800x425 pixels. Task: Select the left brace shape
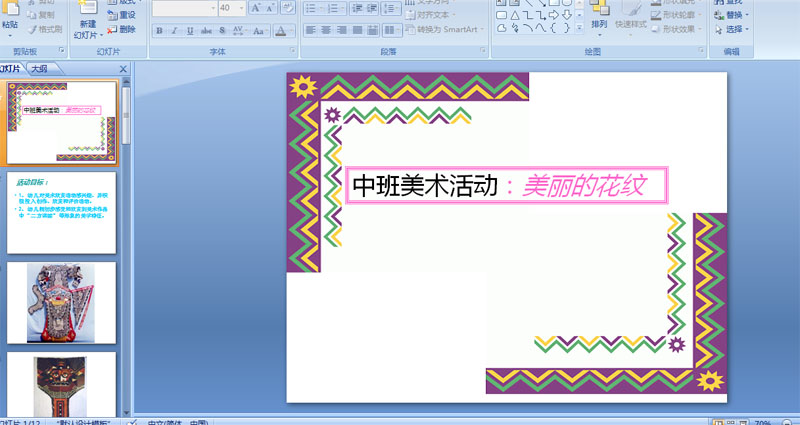pos(554,29)
